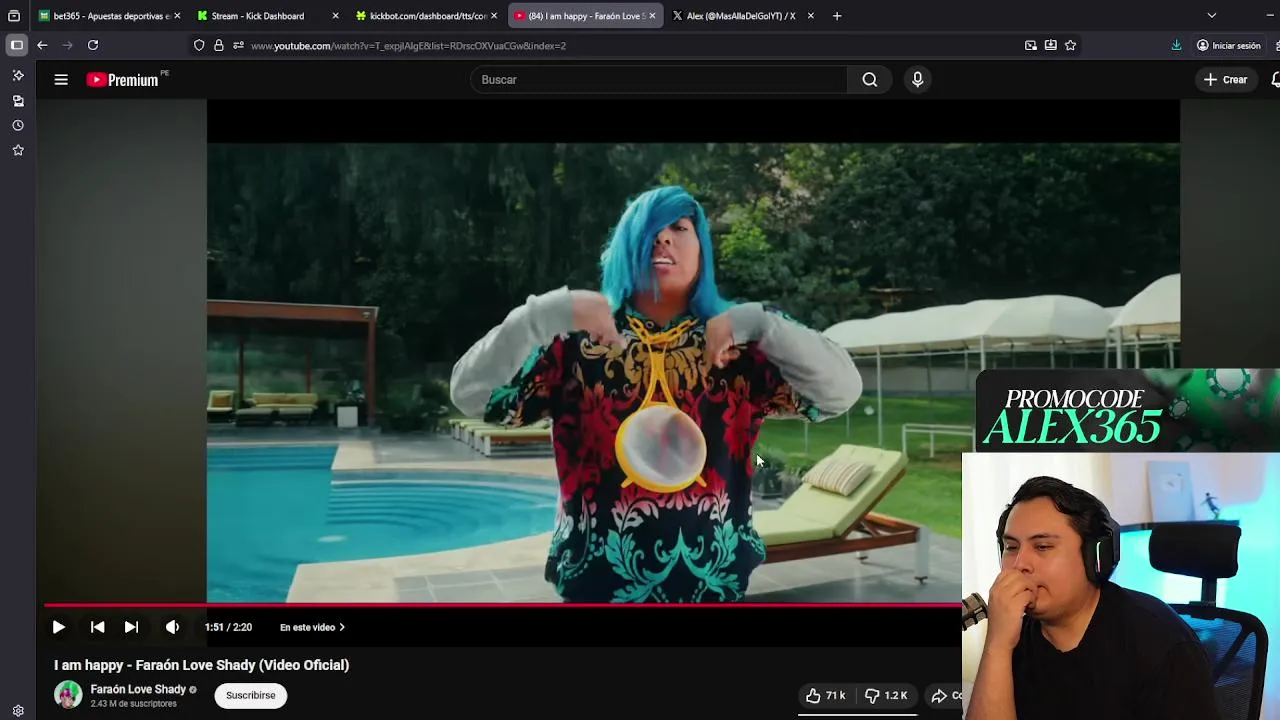Switch to the bet365 browser tab

tap(103, 16)
